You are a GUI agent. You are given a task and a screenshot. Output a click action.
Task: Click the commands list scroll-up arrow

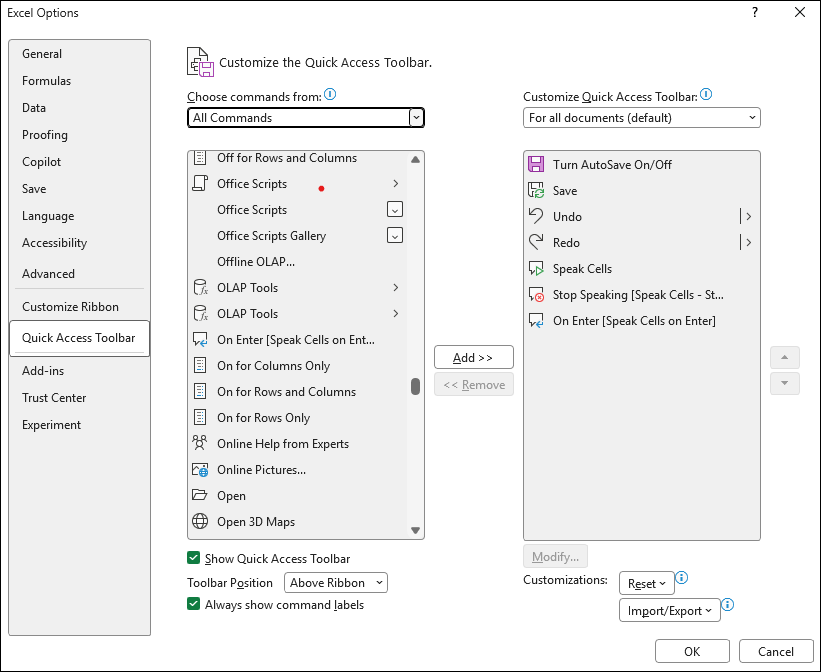coord(415,159)
